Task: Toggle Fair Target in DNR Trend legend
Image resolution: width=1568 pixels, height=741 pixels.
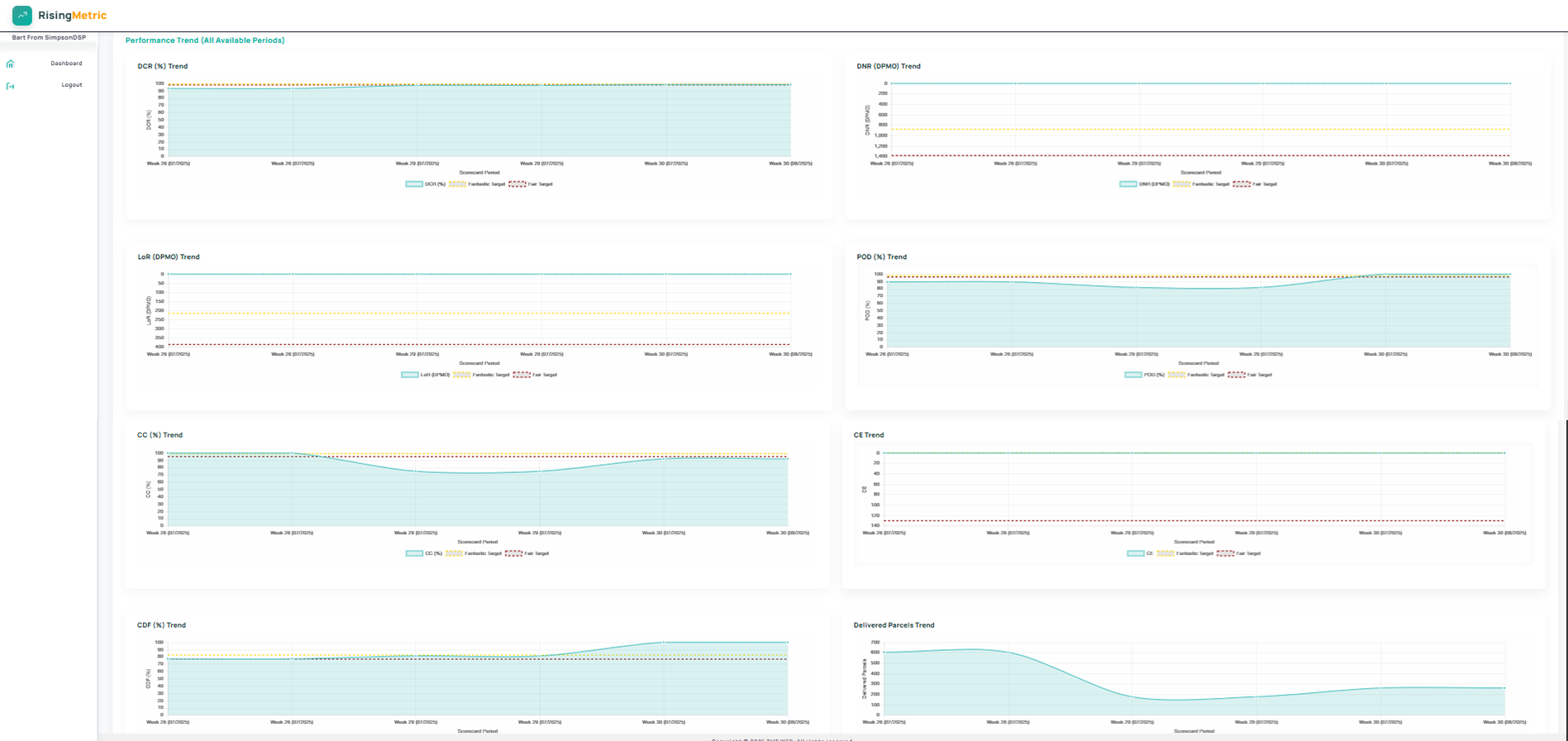Action: tap(1255, 184)
